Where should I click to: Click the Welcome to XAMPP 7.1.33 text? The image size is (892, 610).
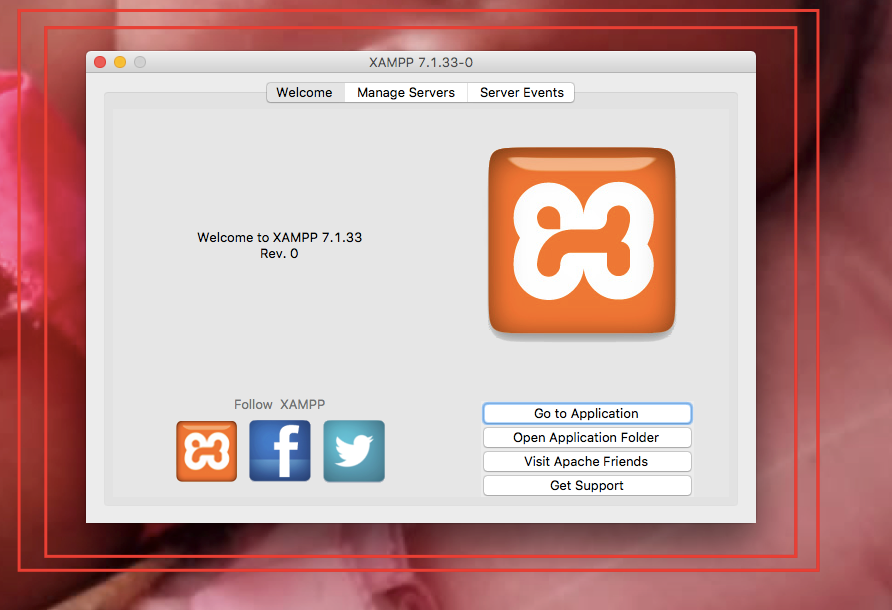(x=279, y=237)
